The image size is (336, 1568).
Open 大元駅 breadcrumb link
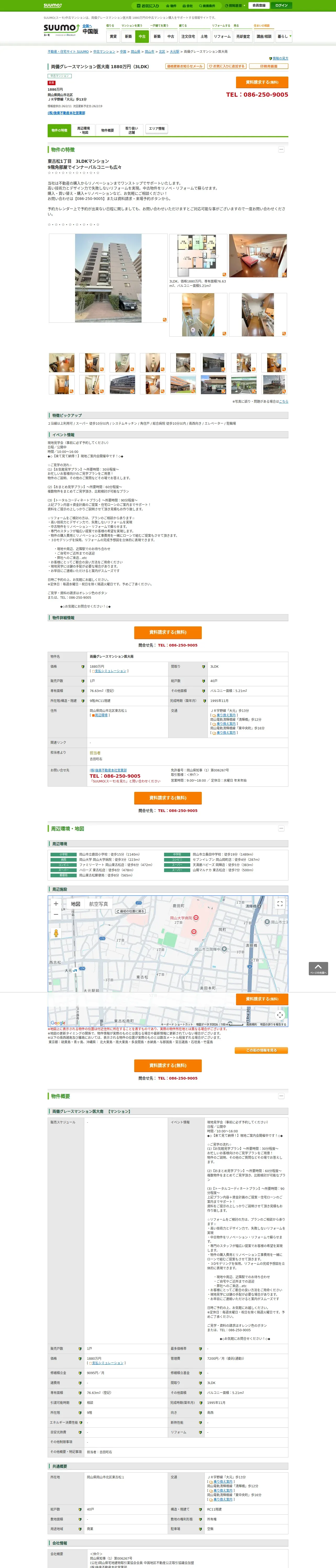coord(174,52)
